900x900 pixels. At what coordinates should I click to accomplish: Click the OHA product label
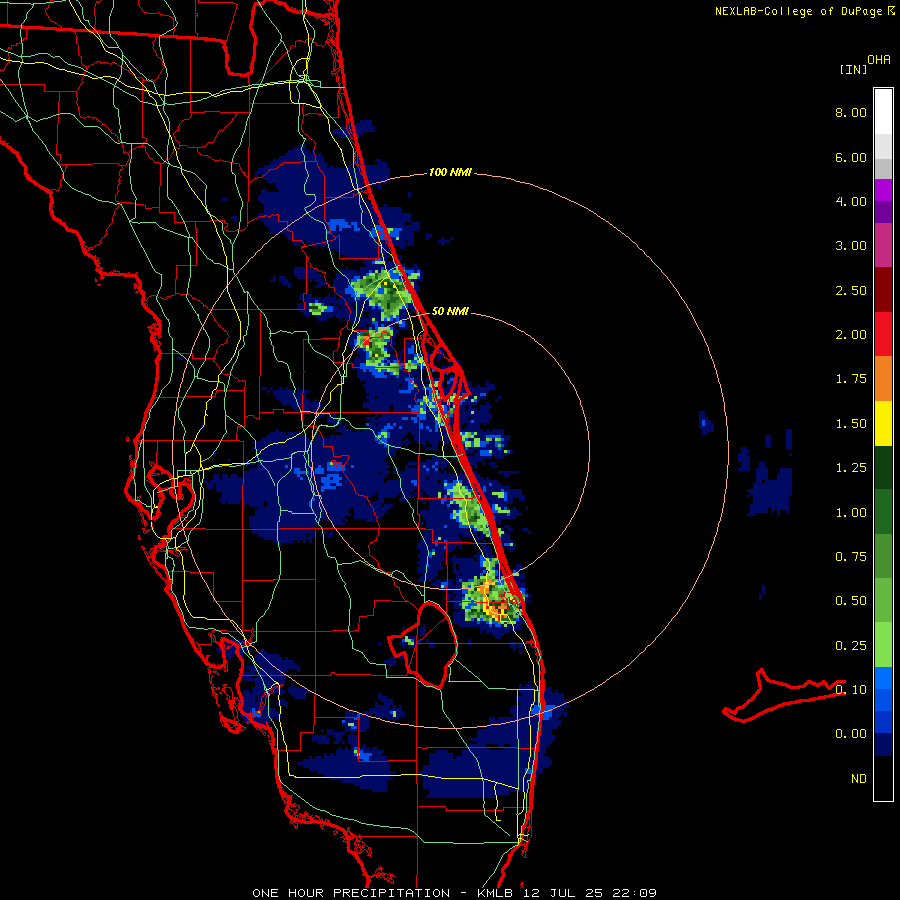pos(879,60)
